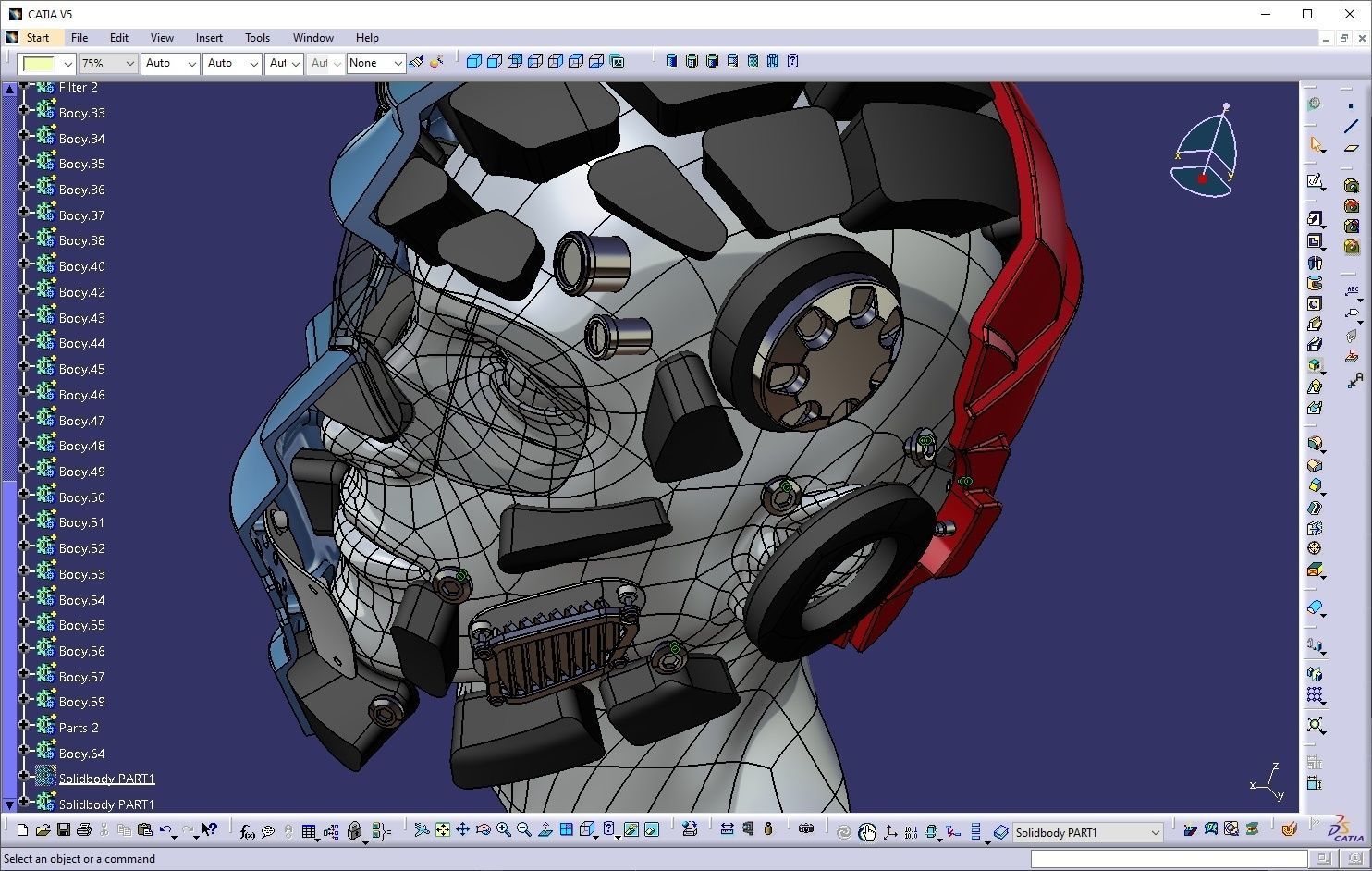Save the document with the floppy disk icon
The height and width of the screenshot is (871, 1372).
point(63,830)
